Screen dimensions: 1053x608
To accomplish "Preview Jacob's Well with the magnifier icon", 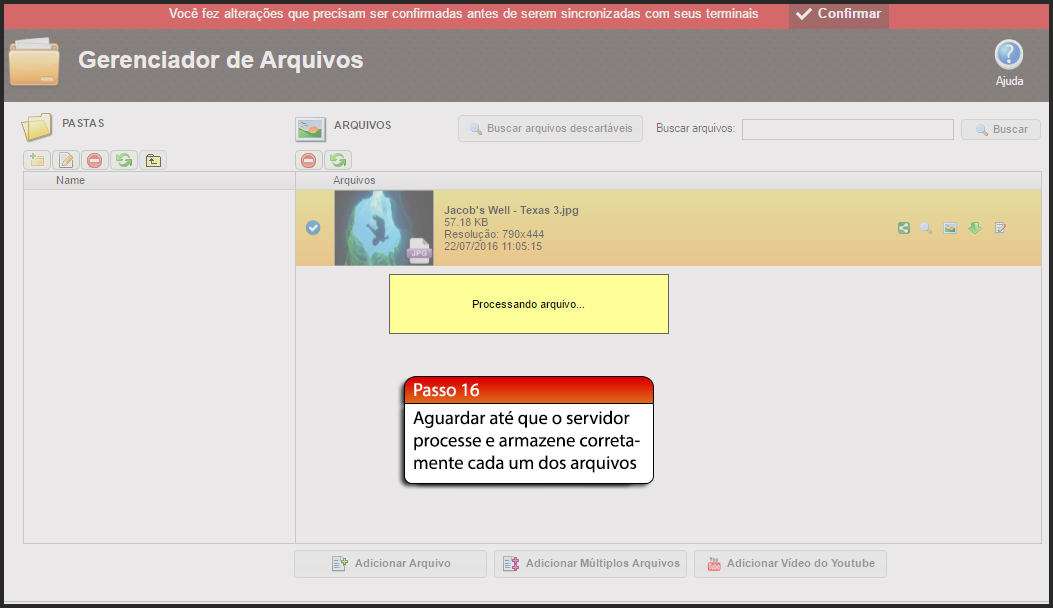I will click(927, 228).
